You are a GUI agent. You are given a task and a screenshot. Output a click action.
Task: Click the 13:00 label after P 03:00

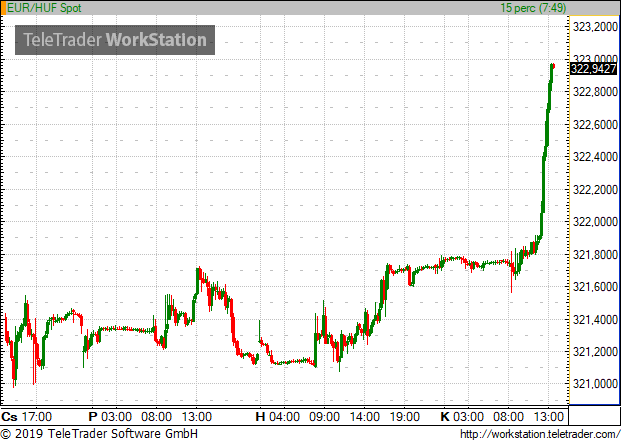click(196, 416)
